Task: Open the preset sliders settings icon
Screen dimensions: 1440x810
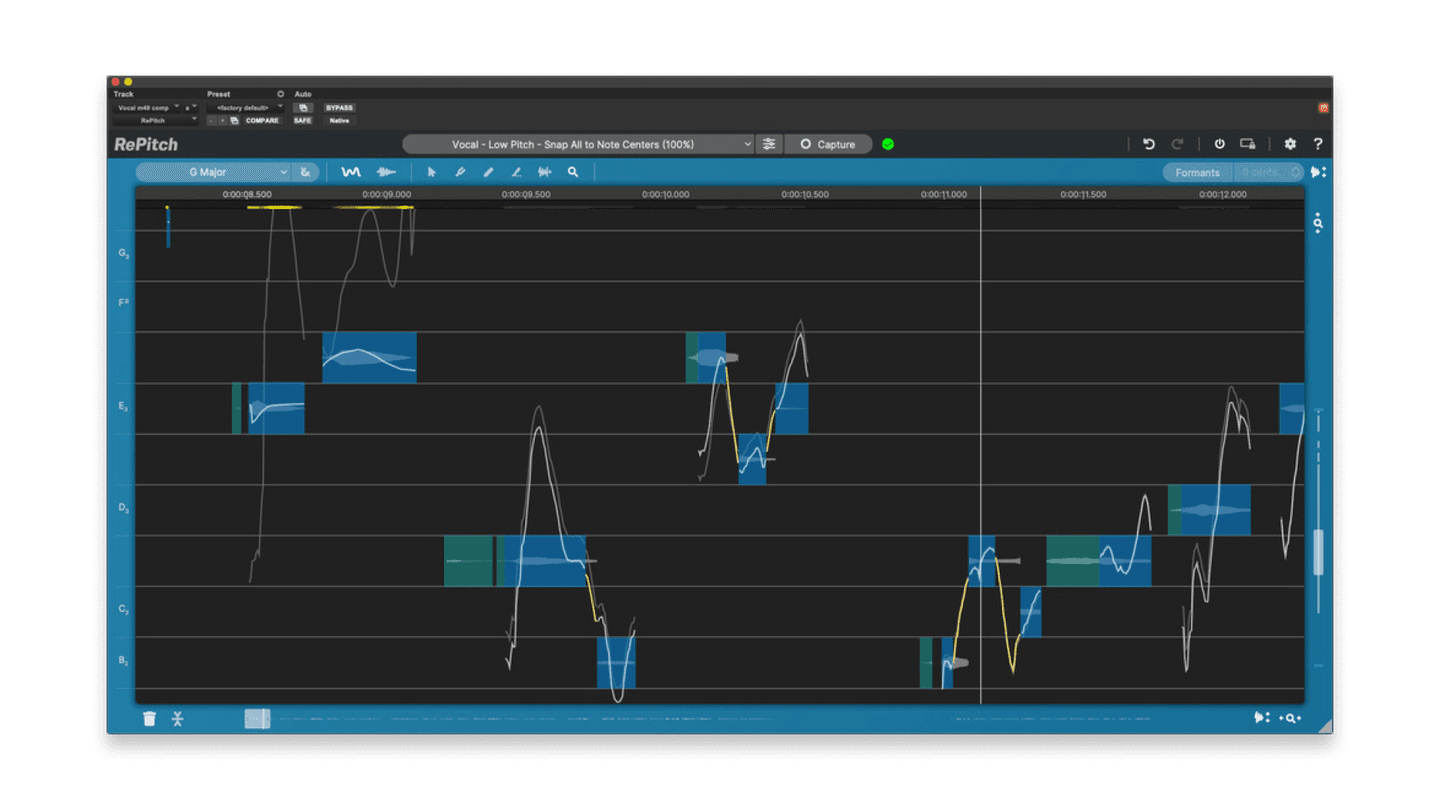Action: coord(768,144)
